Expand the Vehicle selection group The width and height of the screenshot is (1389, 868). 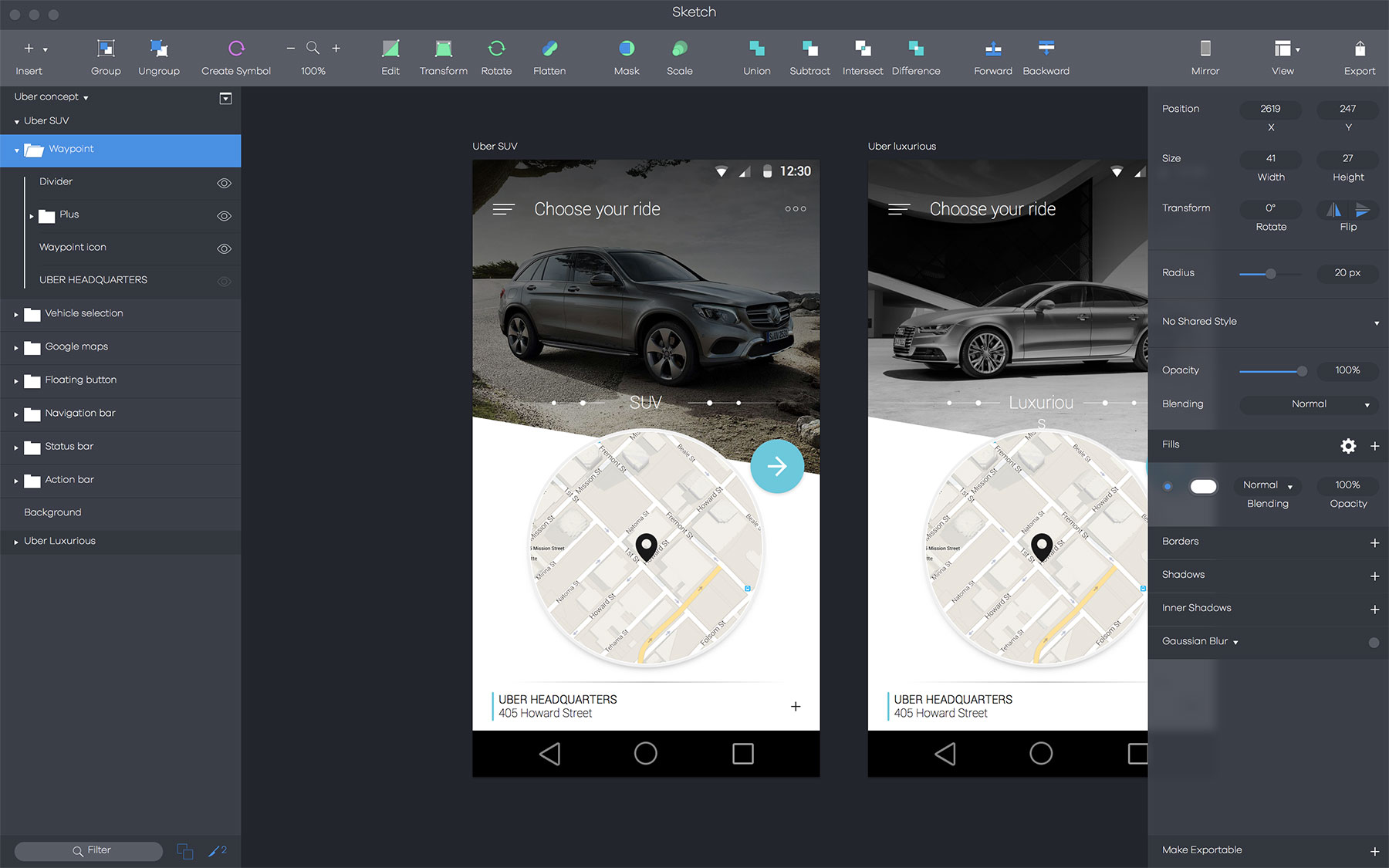coord(16,314)
